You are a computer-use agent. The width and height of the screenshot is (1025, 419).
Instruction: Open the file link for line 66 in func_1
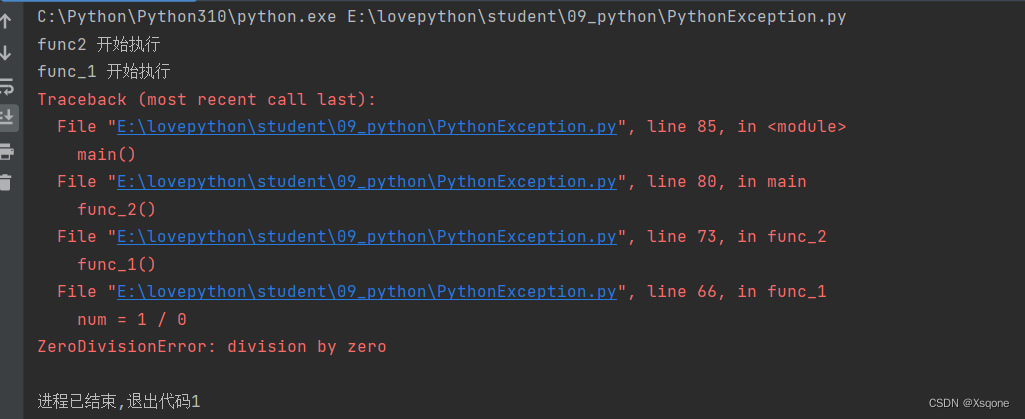coord(366,292)
